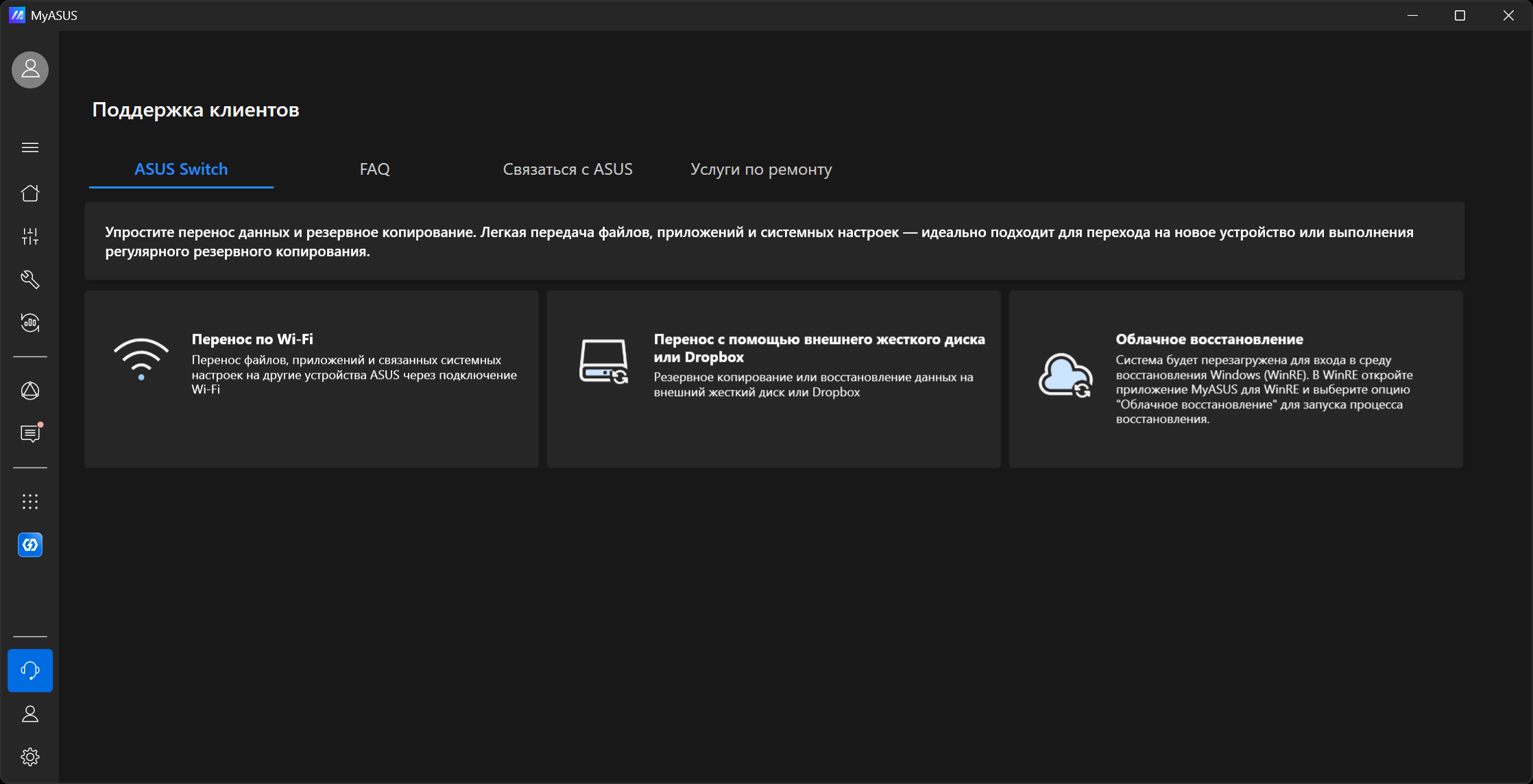Open the user profile avatar
The image size is (1533, 784).
click(x=30, y=69)
